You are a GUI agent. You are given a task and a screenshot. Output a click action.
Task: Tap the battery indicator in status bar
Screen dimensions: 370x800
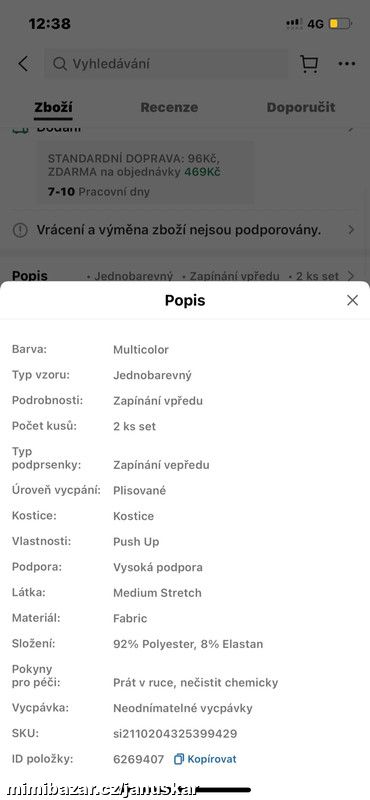340,23
